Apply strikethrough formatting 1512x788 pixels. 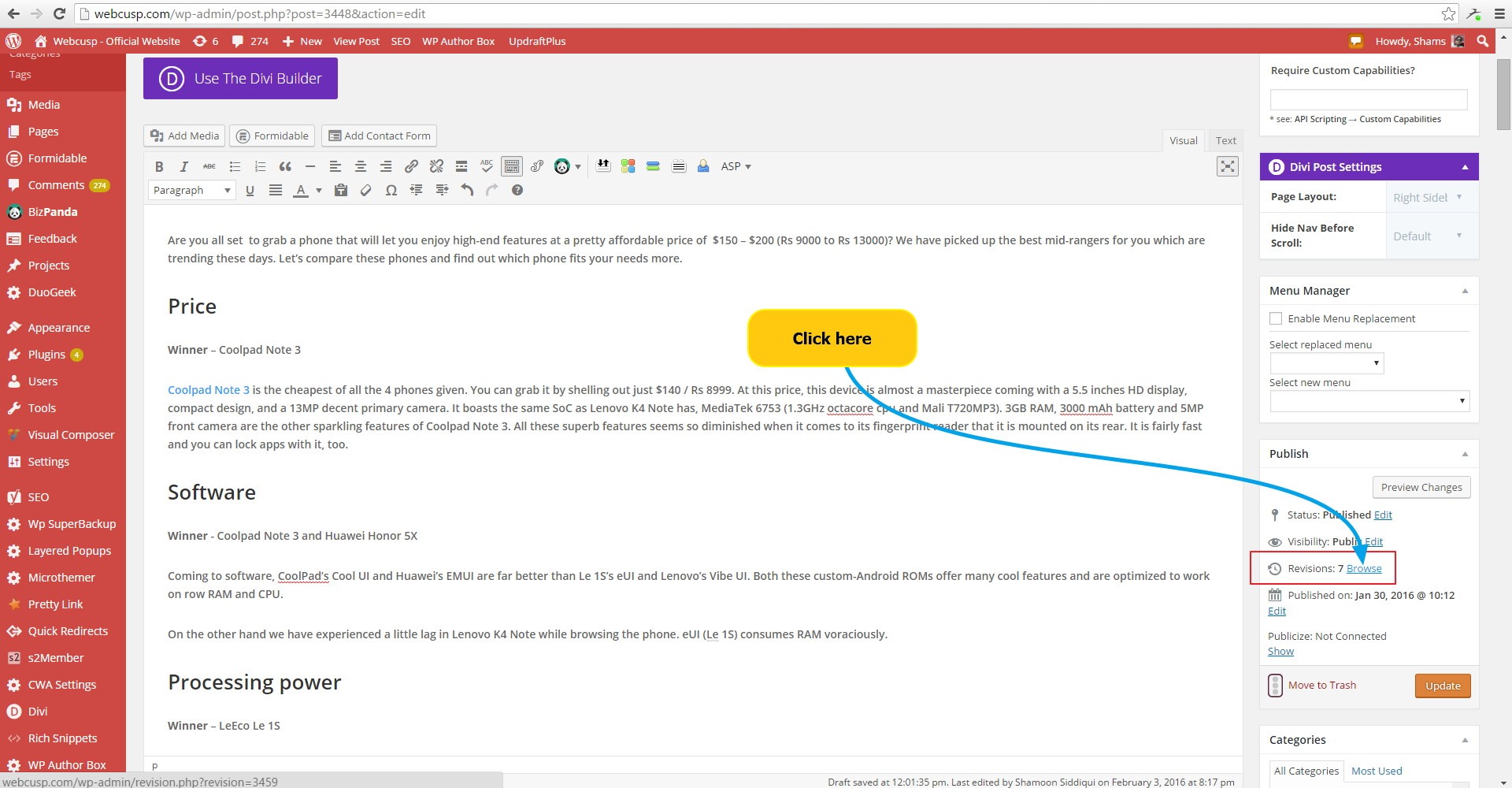[x=209, y=166]
